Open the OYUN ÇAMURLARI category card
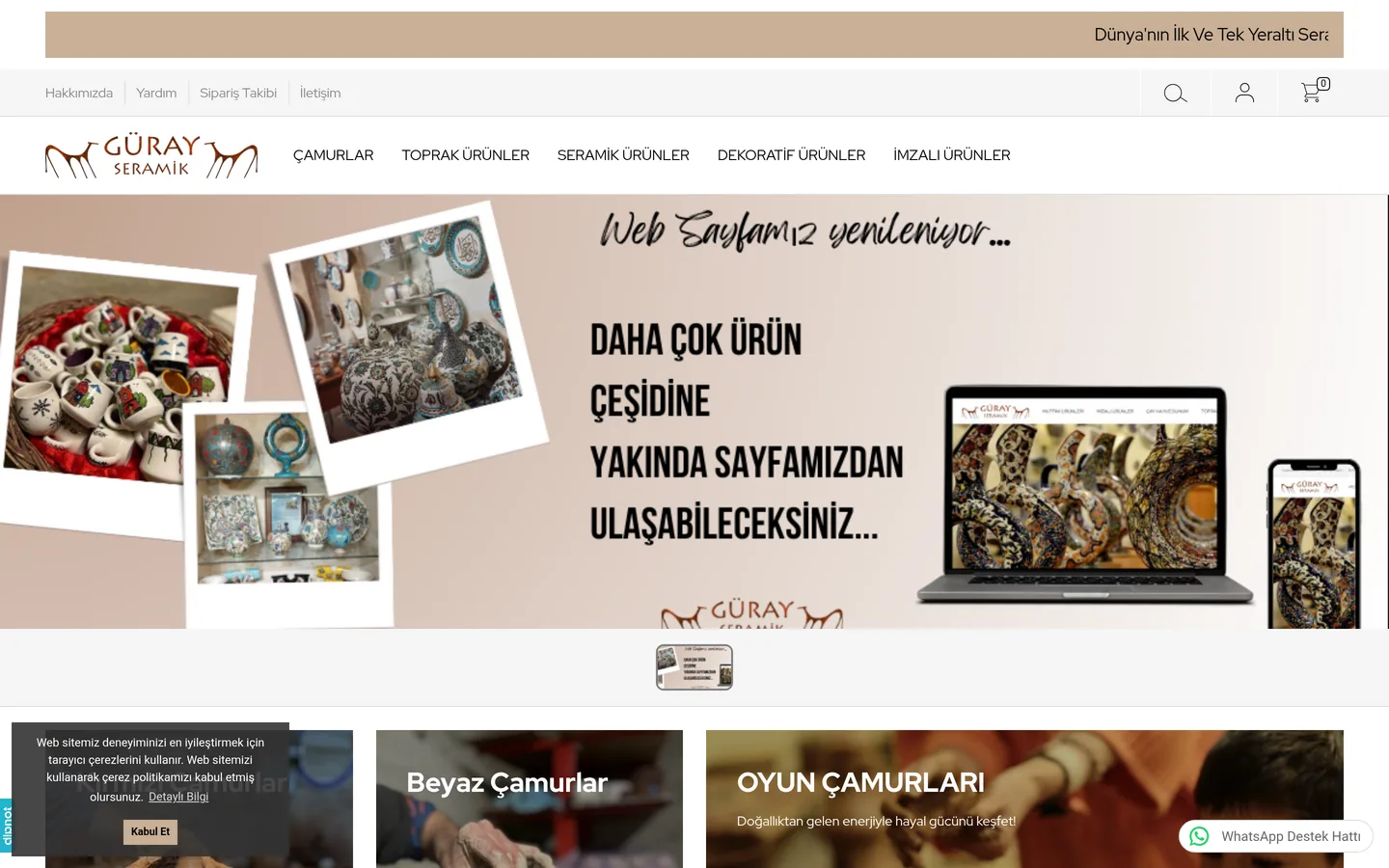This screenshot has height=868, width=1389. (x=1024, y=799)
